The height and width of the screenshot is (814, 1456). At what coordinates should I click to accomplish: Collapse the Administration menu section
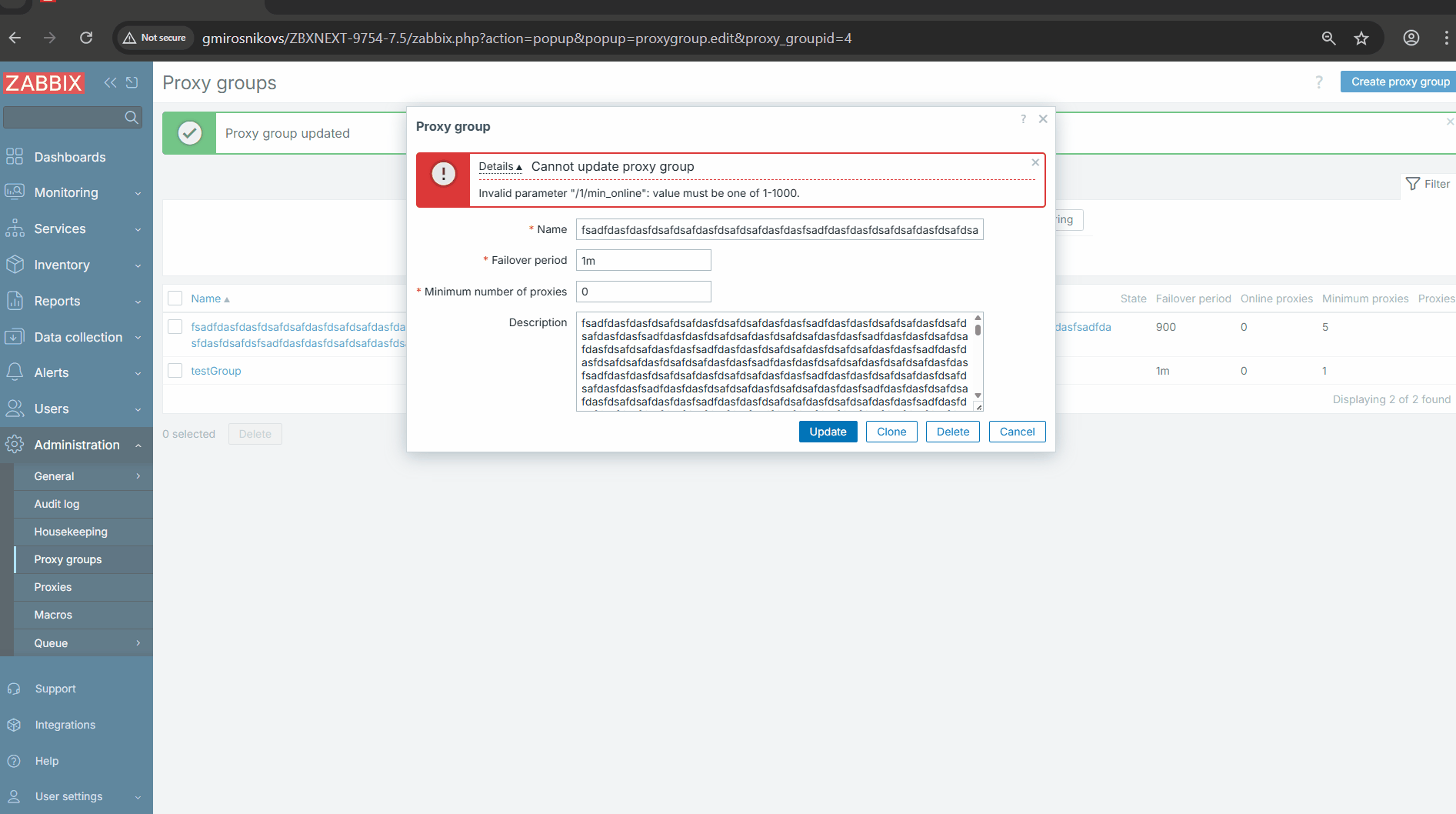point(76,445)
